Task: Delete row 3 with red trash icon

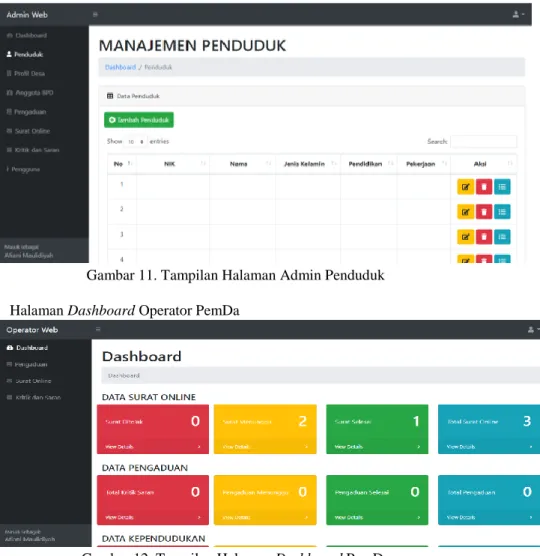Action: point(484,237)
